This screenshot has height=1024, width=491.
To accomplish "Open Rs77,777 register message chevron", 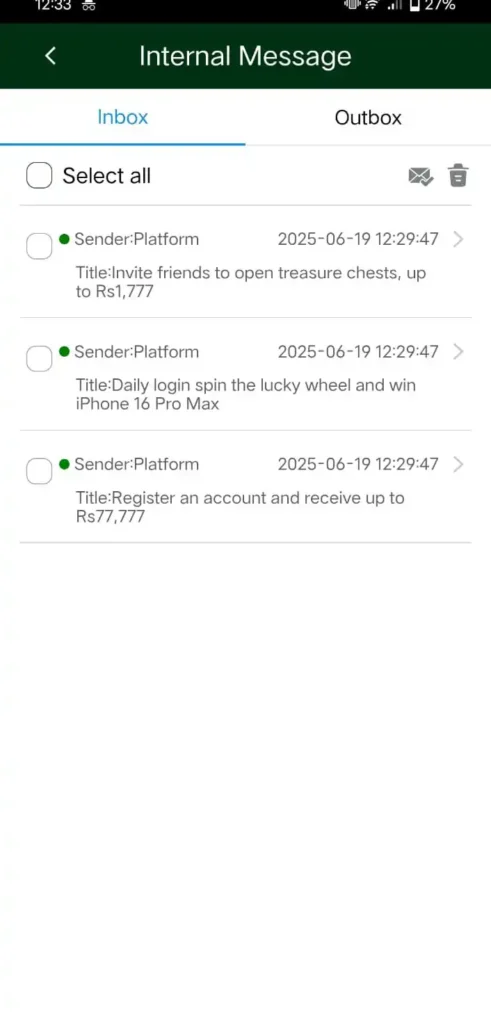I will pos(458,464).
